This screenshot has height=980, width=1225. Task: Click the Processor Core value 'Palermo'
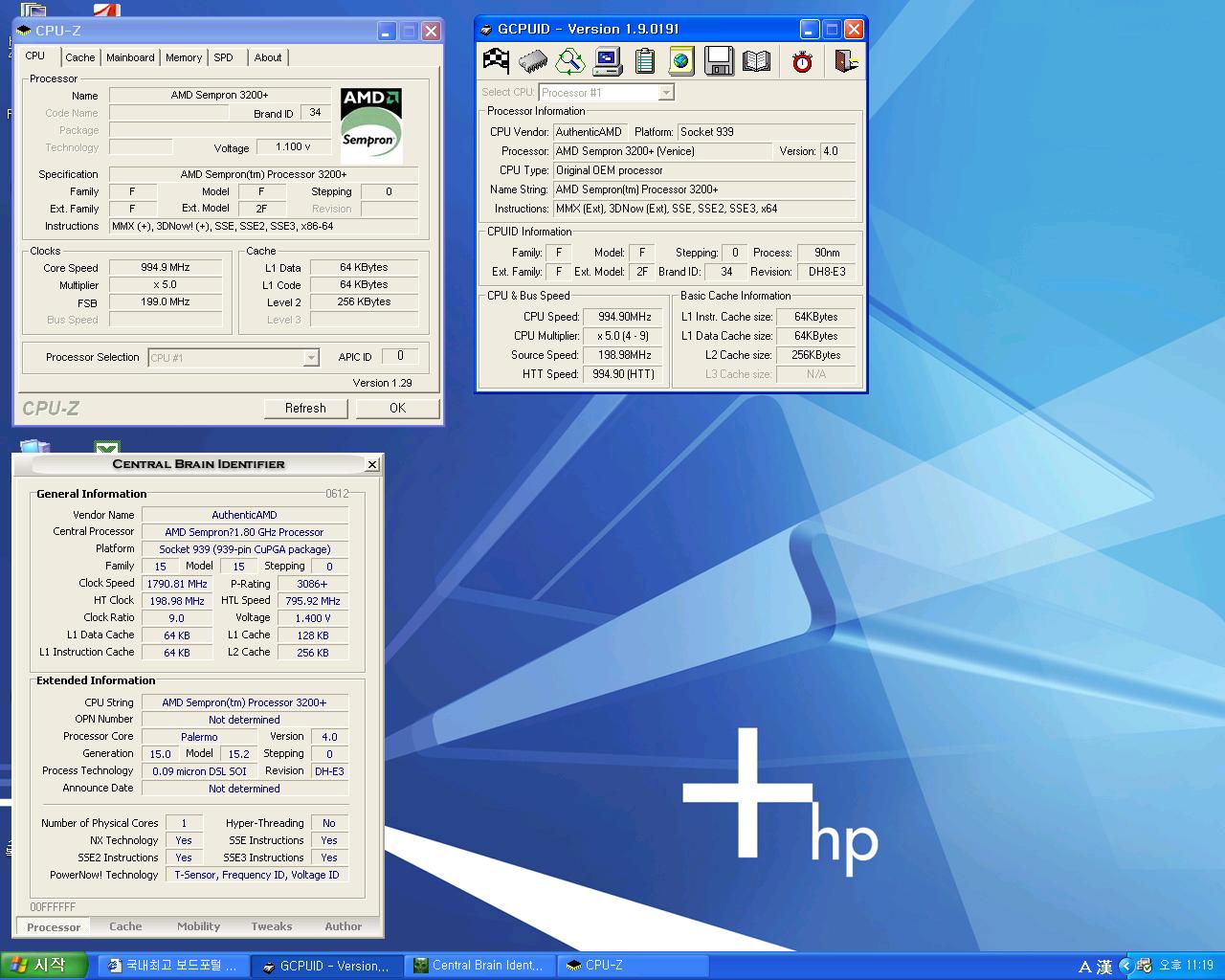click(x=199, y=737)
